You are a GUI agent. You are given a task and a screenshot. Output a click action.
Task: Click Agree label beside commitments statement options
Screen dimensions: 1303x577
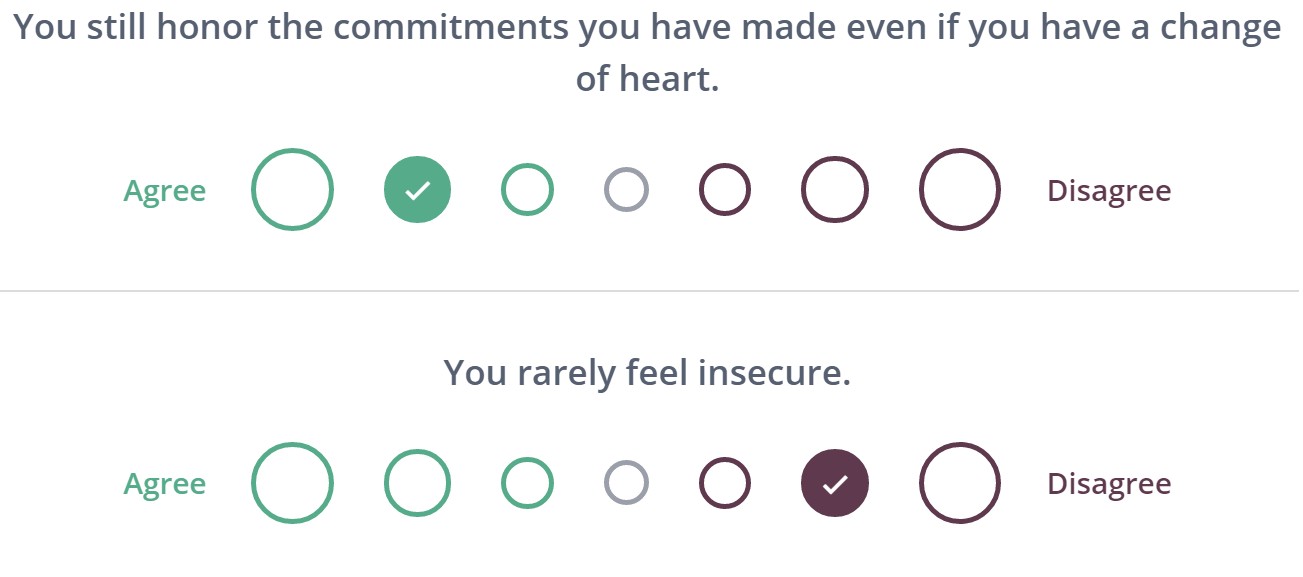(x=165, y=191)
